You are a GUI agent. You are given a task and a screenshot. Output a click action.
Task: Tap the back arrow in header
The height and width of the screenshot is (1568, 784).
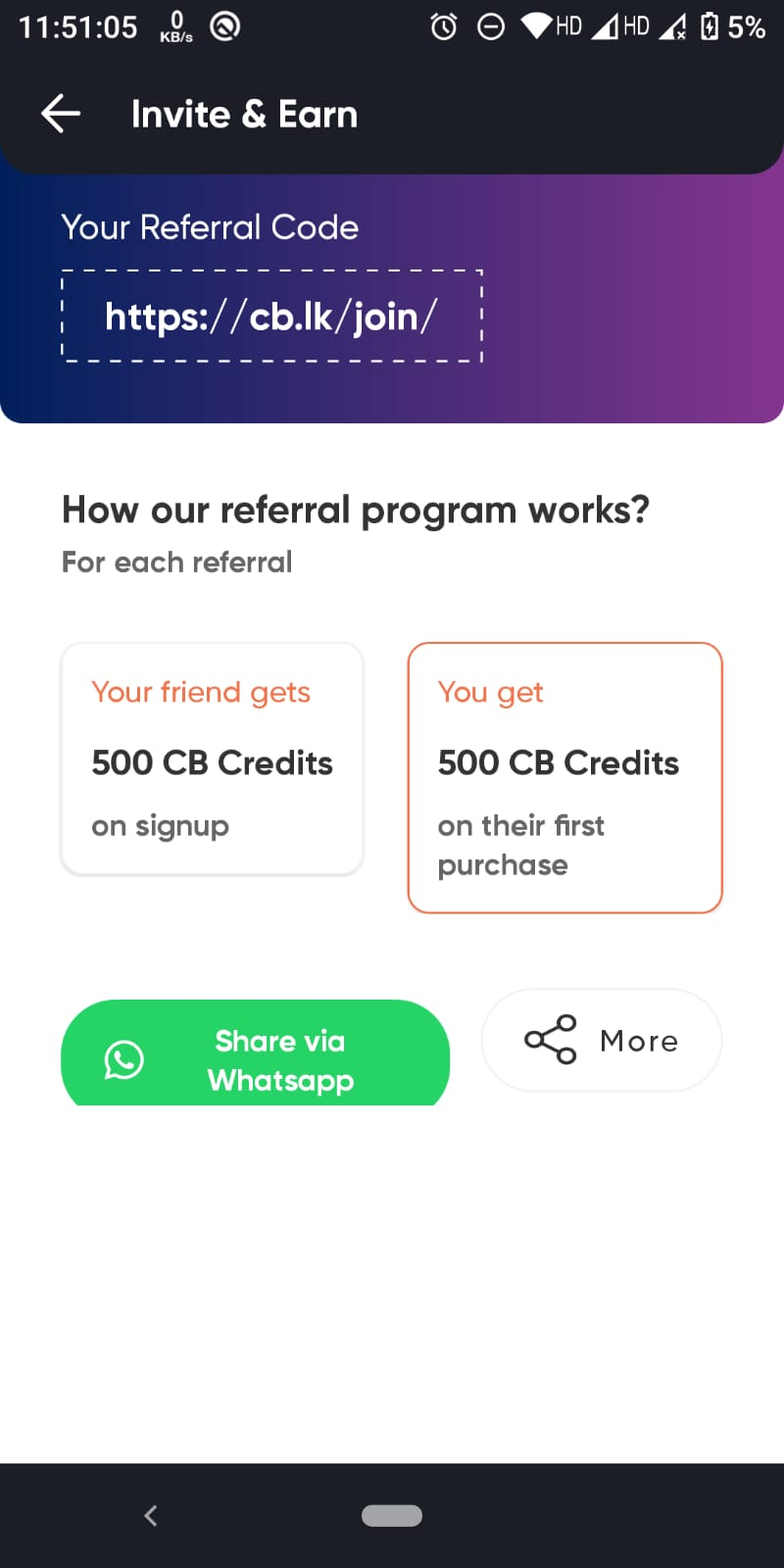tap(61, 114)
